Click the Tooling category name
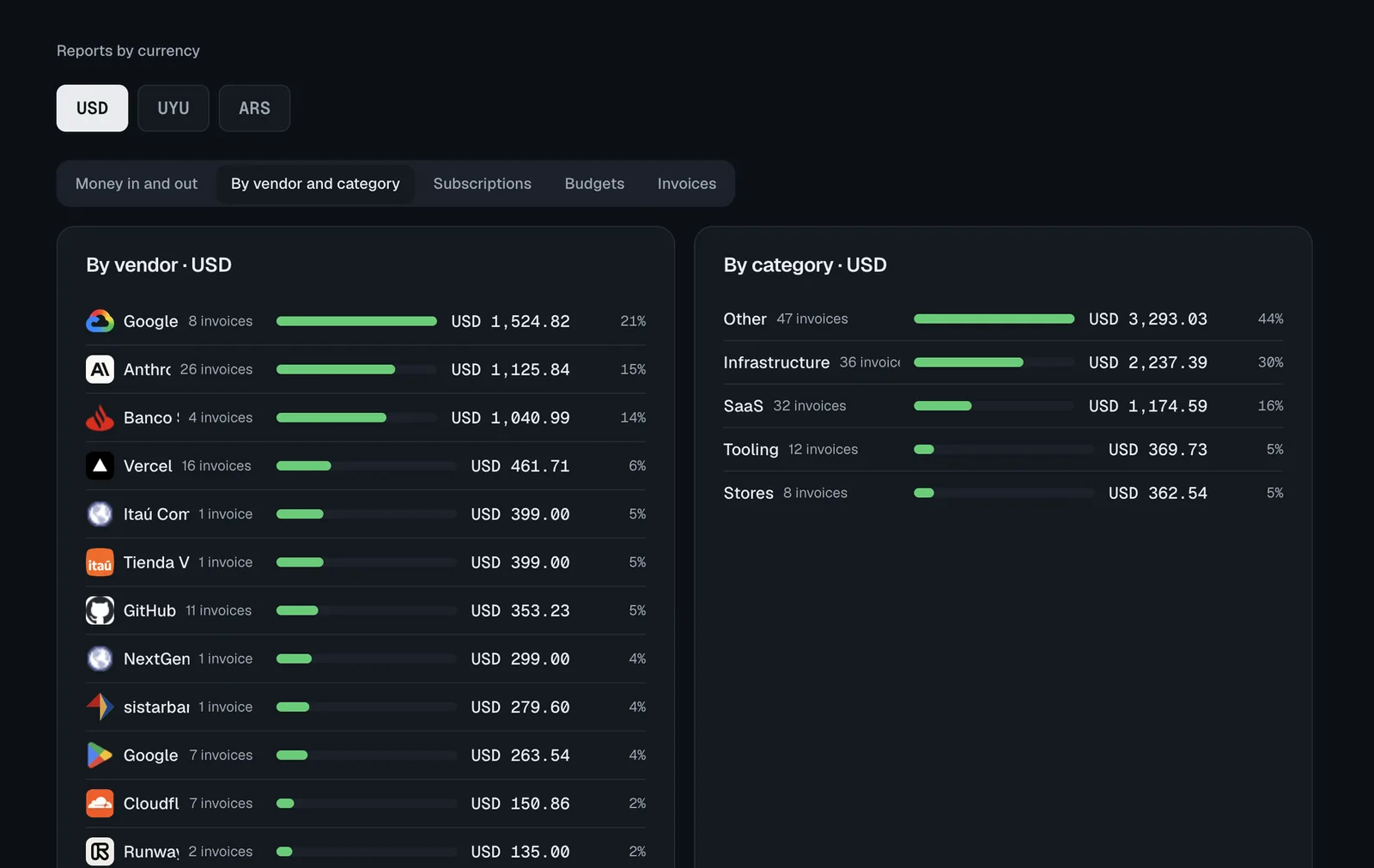Screen dimensions: 1374x868 [751, 450]
